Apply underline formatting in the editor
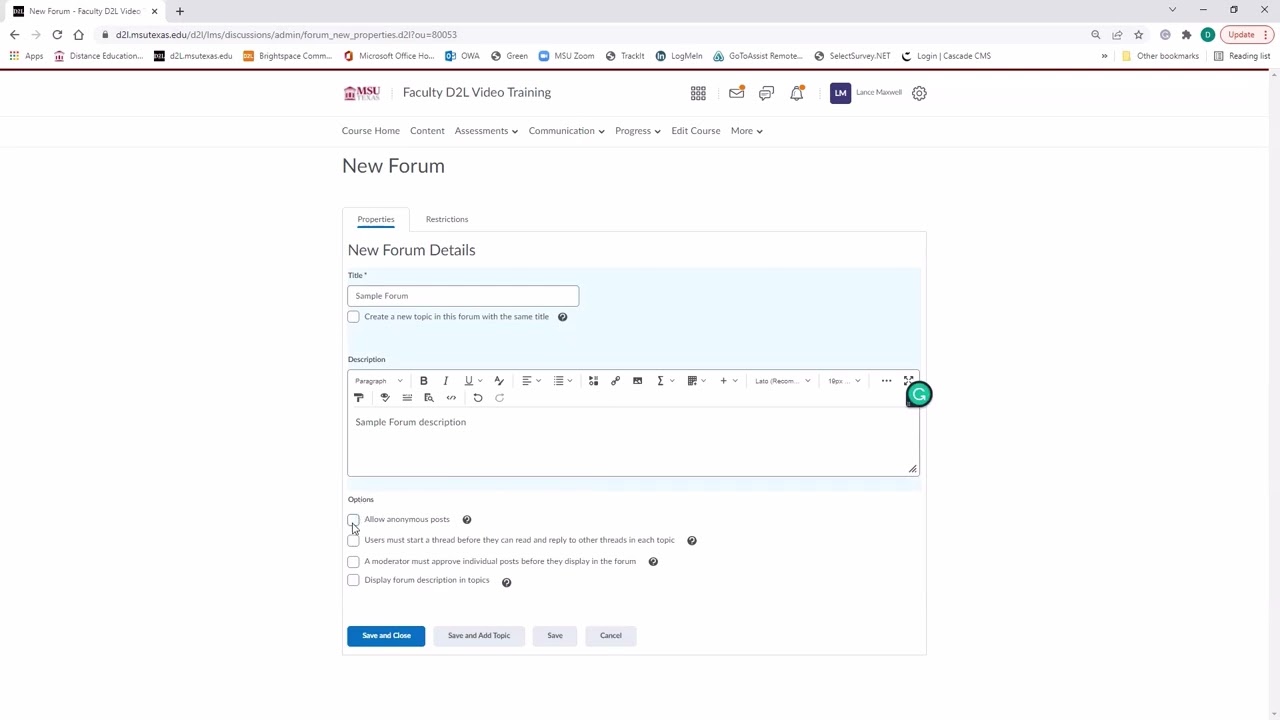 tap(467, 381)
